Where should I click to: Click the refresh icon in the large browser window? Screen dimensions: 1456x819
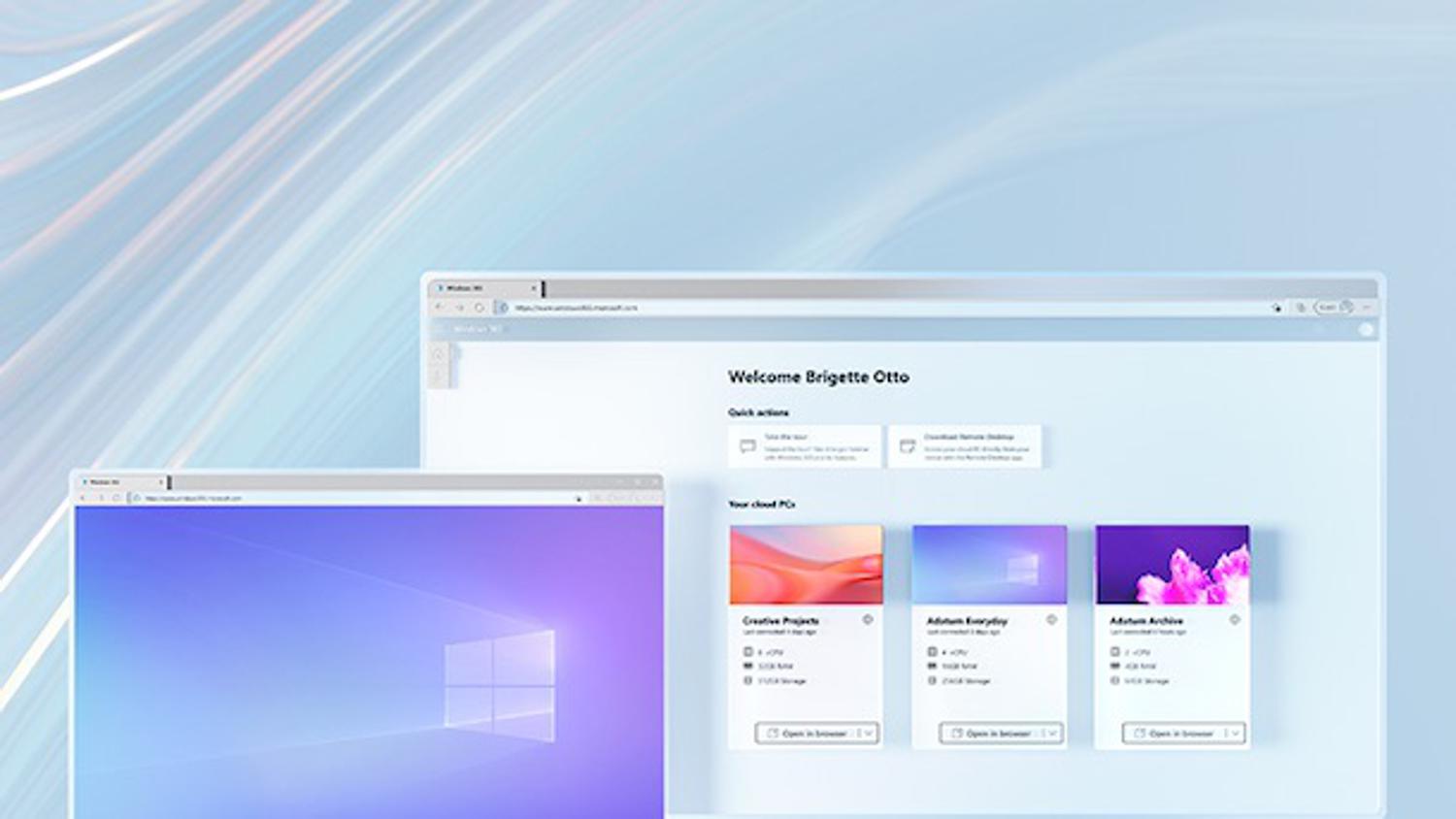click(480, 308)
